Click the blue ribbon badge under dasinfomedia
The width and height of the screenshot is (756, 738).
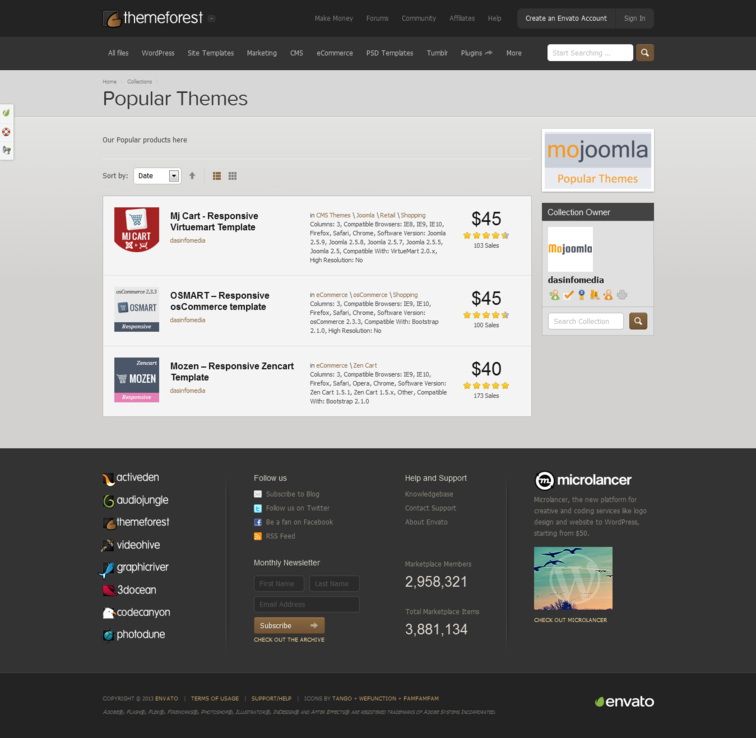[581, 295]
